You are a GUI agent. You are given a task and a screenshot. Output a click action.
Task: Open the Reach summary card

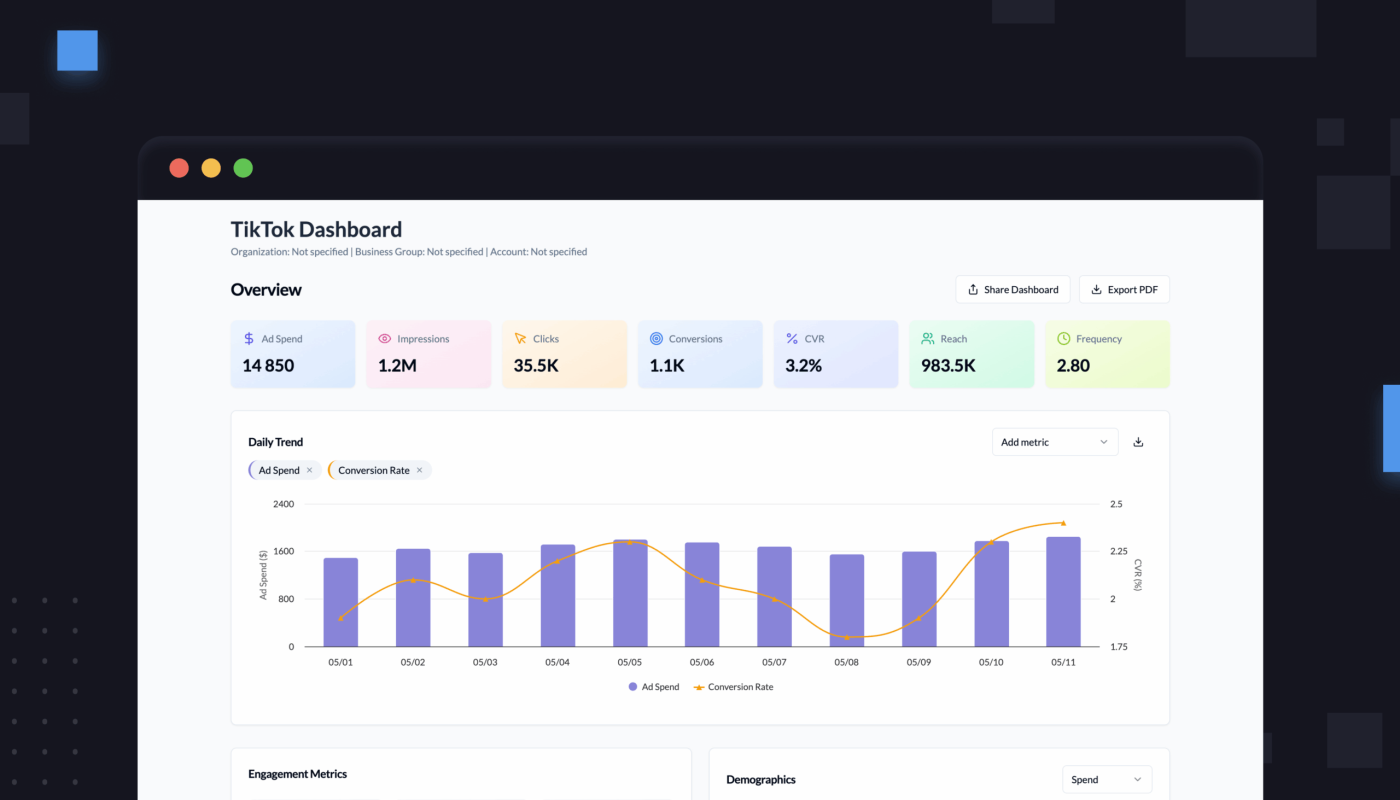click(971, 354)
